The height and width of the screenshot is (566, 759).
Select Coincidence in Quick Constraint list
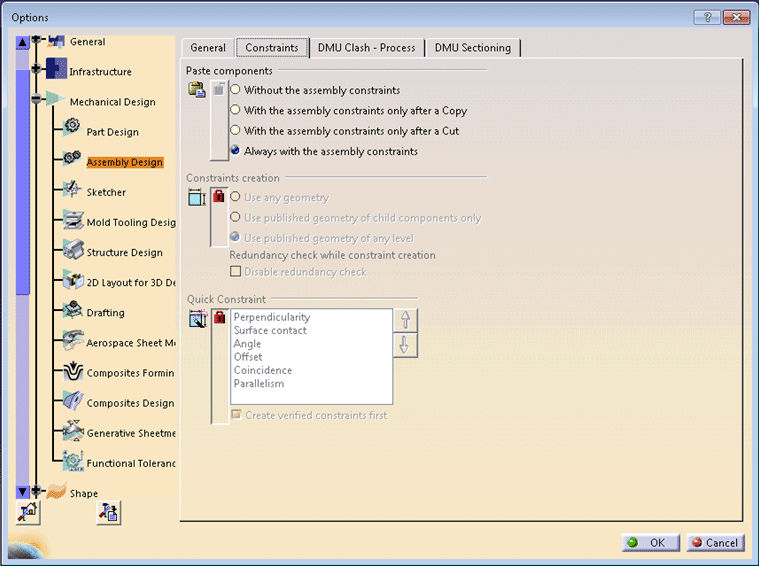point(263,370)
